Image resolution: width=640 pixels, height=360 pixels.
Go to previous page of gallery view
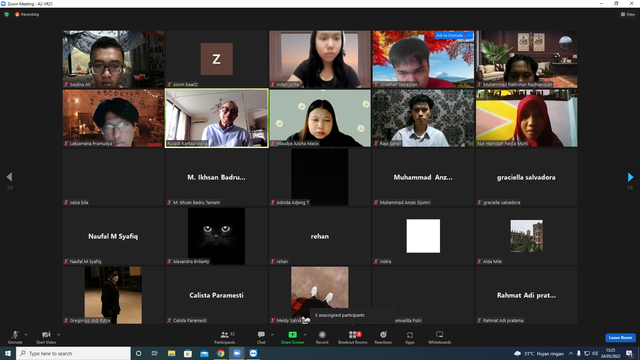click(x=9, y=177)
